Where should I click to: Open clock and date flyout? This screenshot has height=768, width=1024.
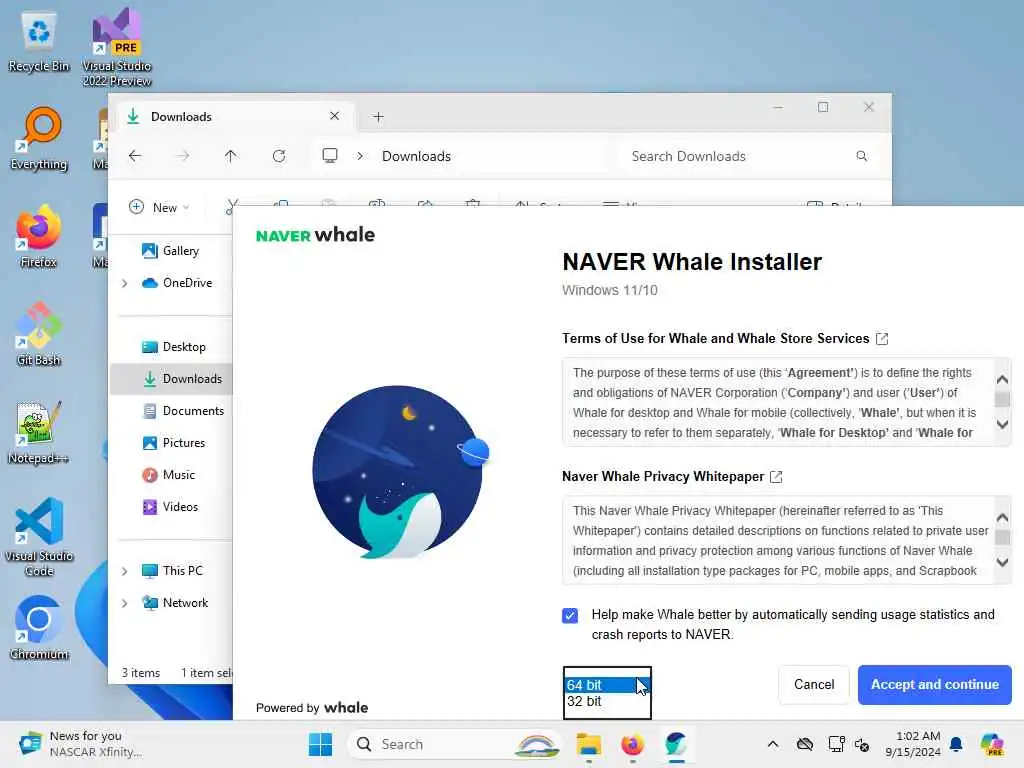point(913,744)
